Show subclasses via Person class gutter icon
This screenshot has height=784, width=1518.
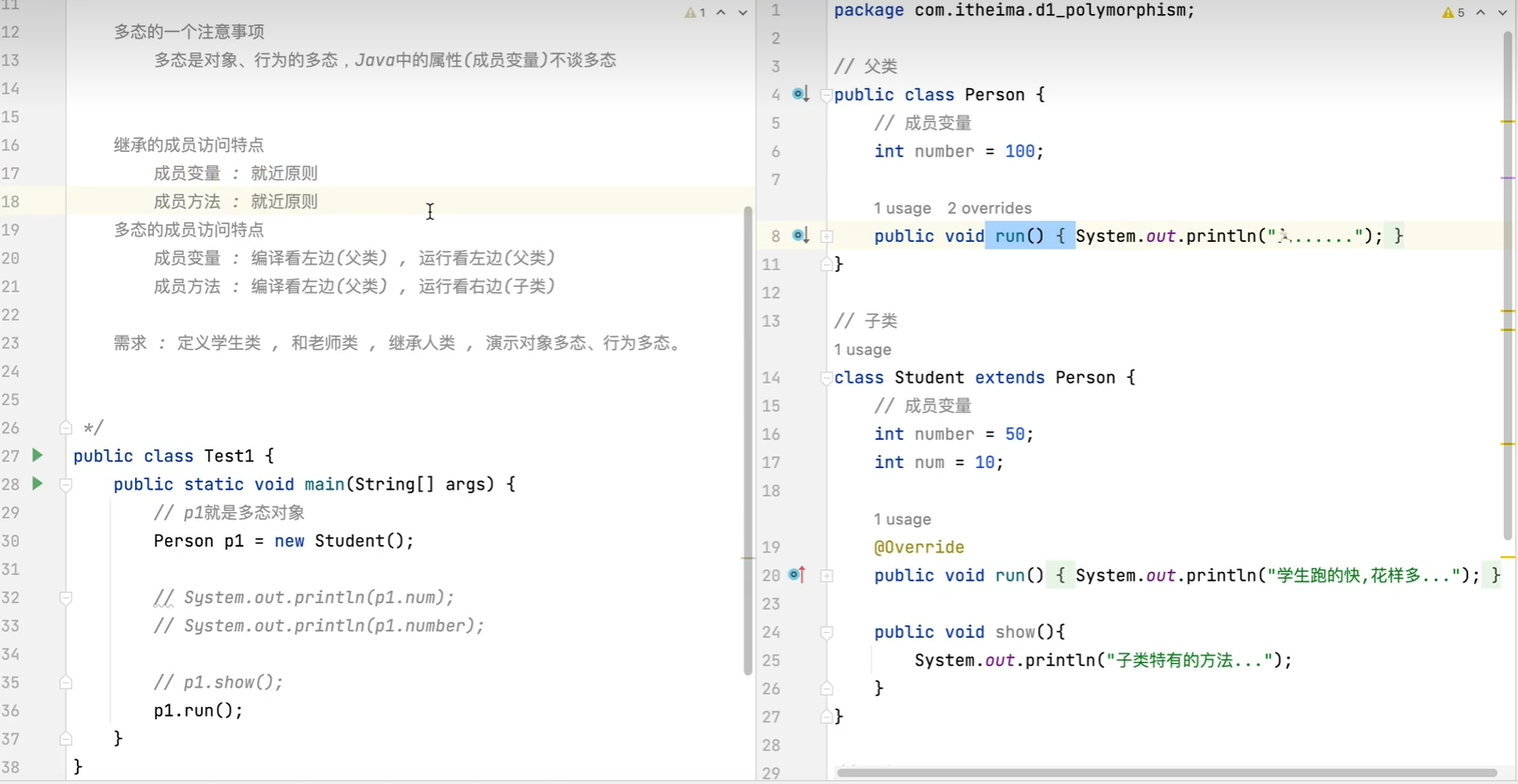click(x=800, y=95)
